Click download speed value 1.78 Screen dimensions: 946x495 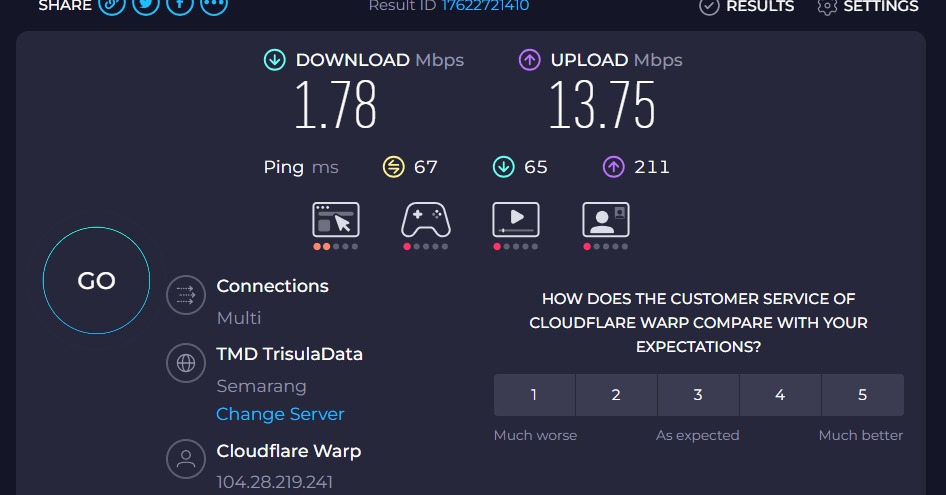335,106
